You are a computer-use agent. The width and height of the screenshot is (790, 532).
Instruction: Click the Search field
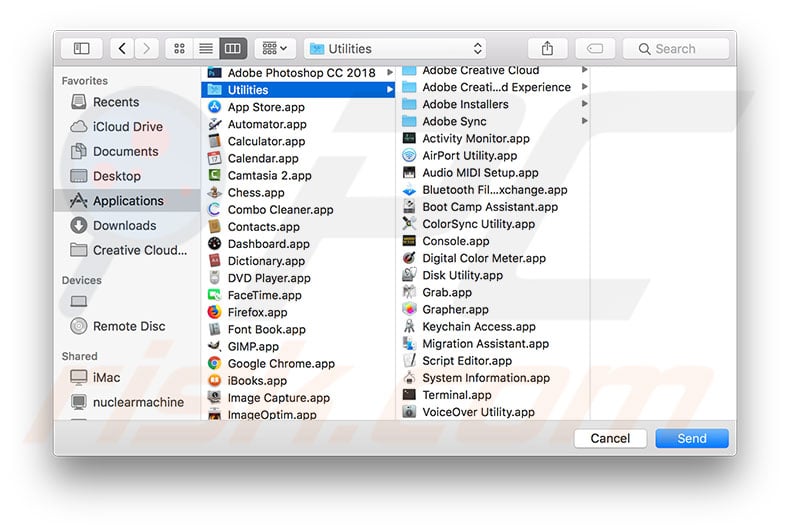[x=676, y=48]
